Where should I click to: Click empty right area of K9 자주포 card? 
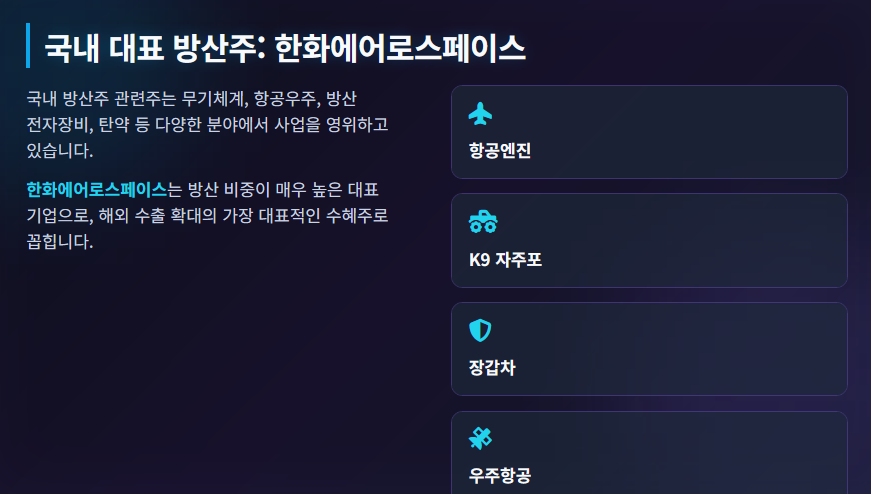694,241
